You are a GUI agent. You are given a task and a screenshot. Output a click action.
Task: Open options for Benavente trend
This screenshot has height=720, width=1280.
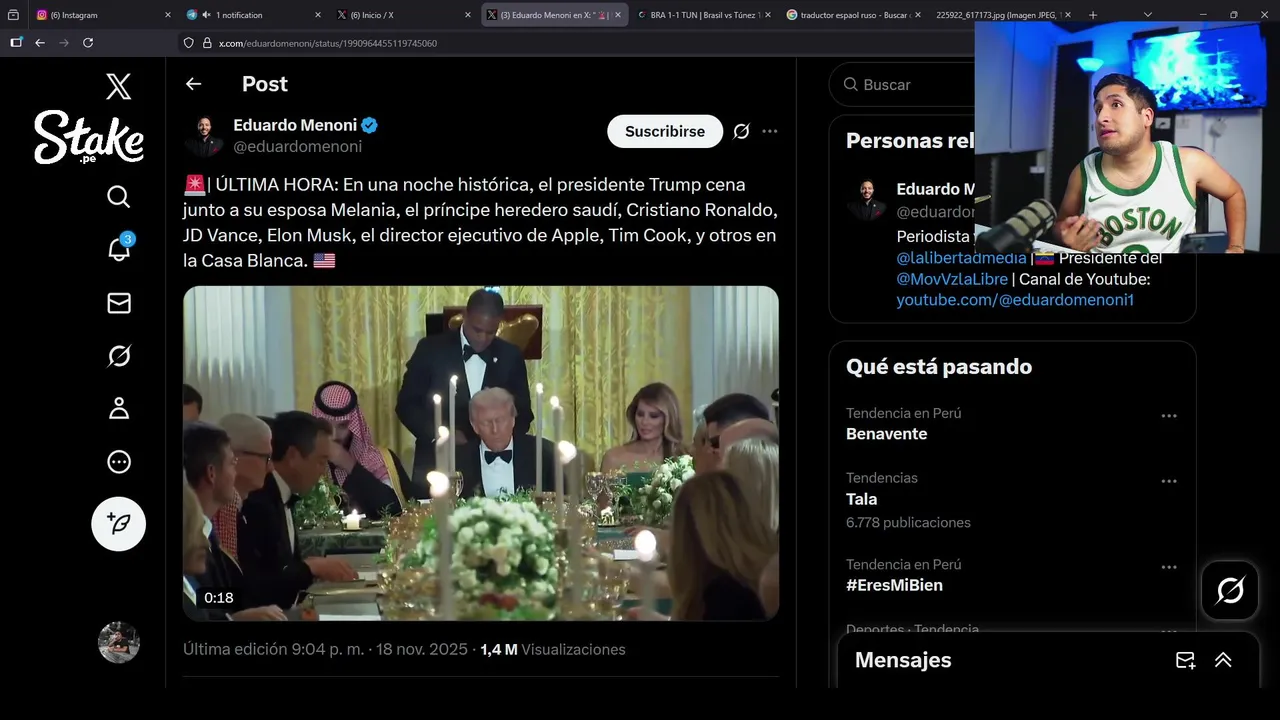click(1169, 416)
